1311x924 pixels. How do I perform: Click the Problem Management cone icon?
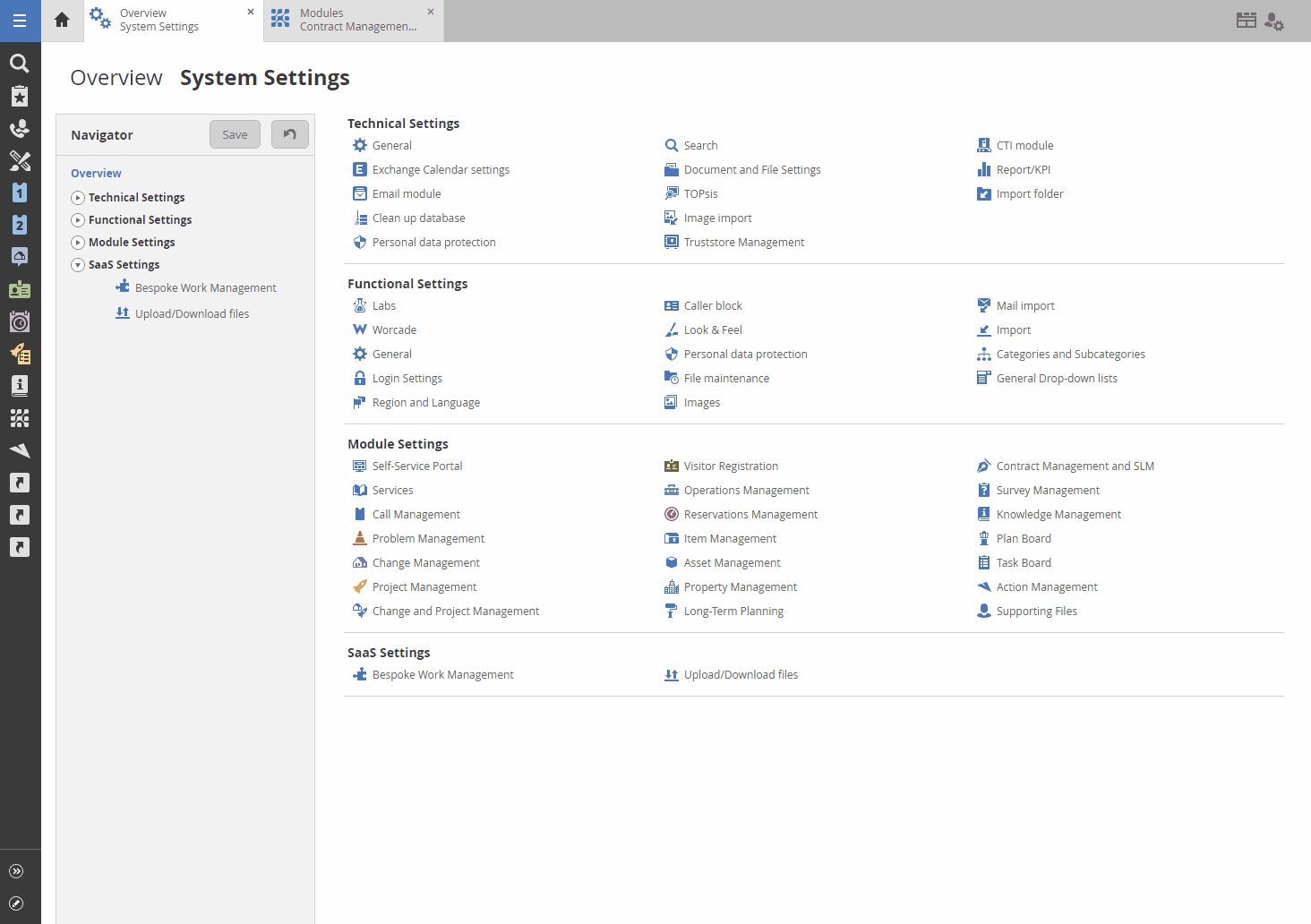(360, 538)
